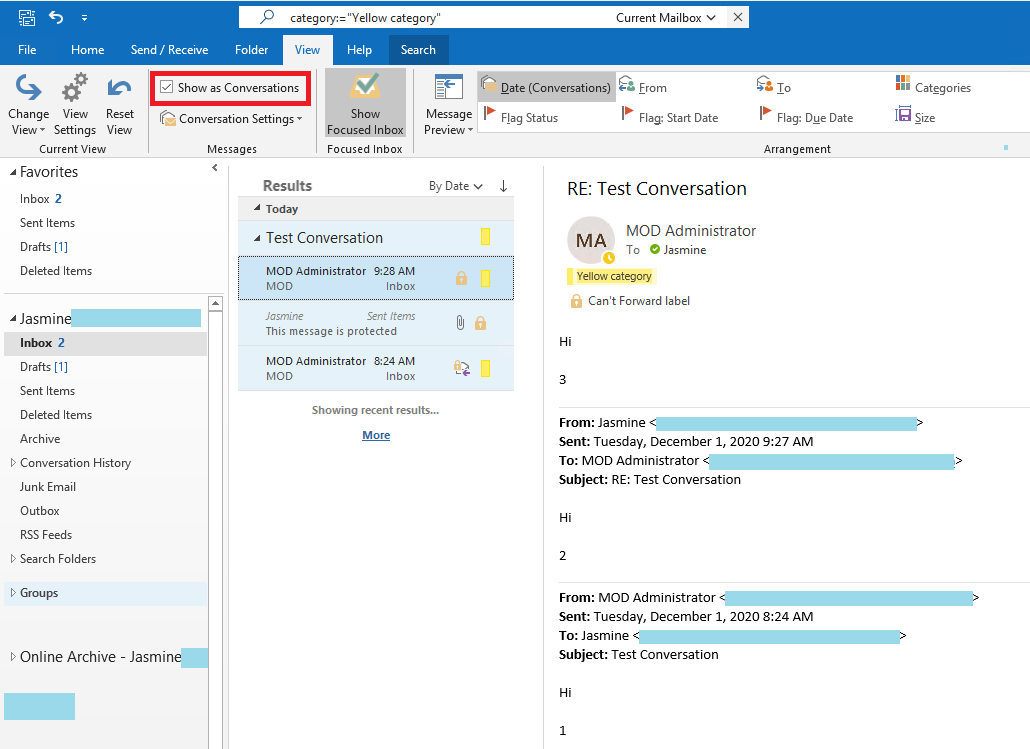Image resolution: width=1030 pixels, height=749 pixels.
Task: Arrange messages by From
Action: [x=643, y=87]
